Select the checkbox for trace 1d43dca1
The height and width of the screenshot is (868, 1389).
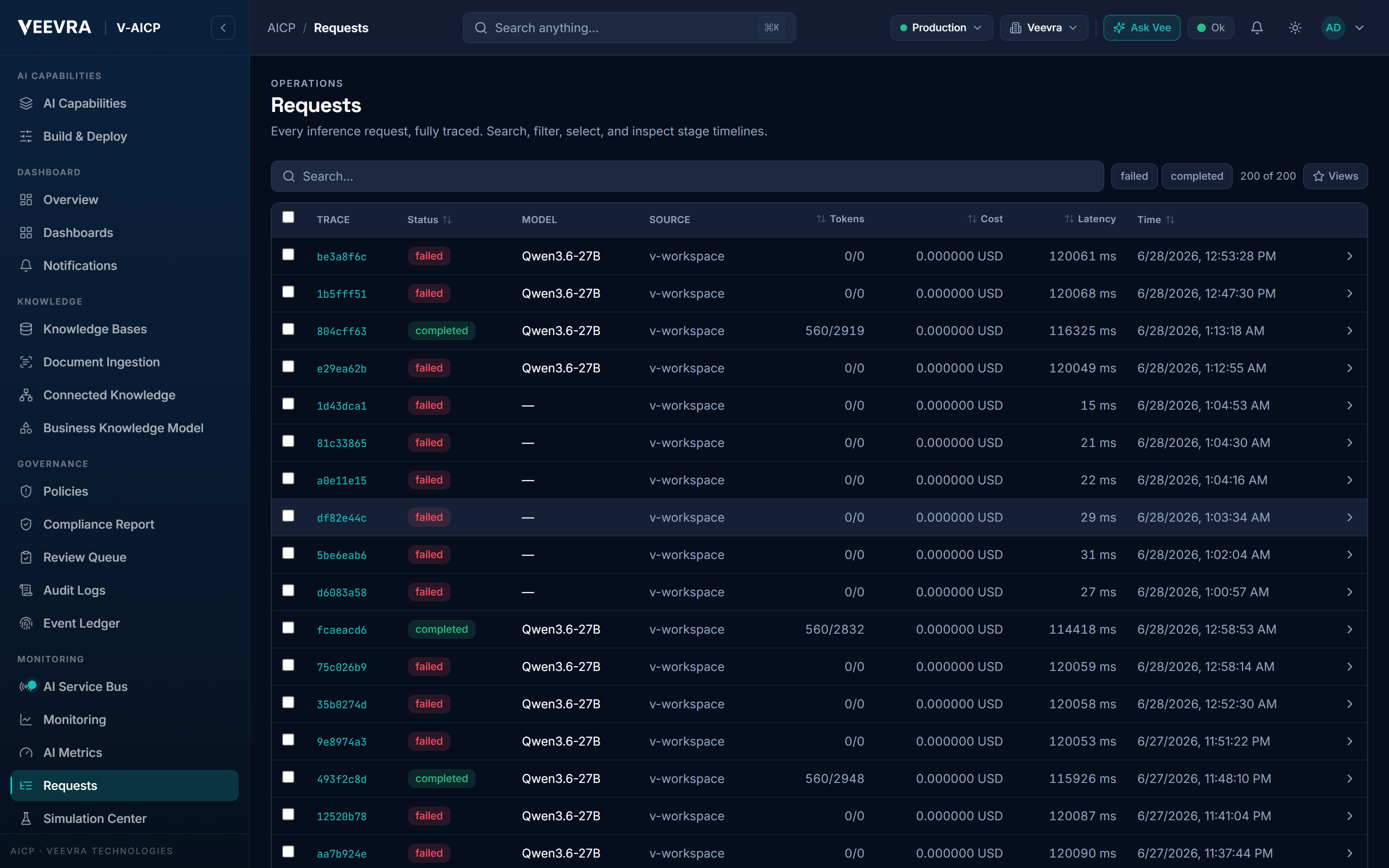point(288,404)
